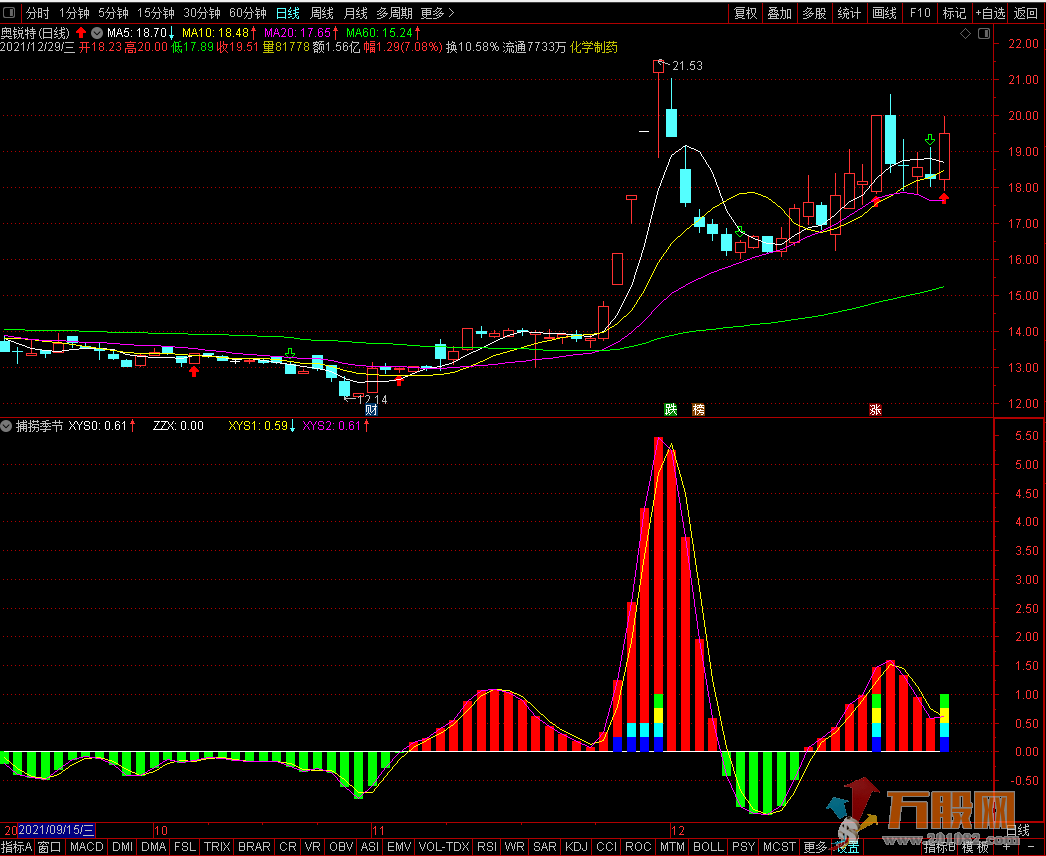The image size is (1046, 856).
Task: Expand the top 更多 > period menu
Action: (438, 13)
